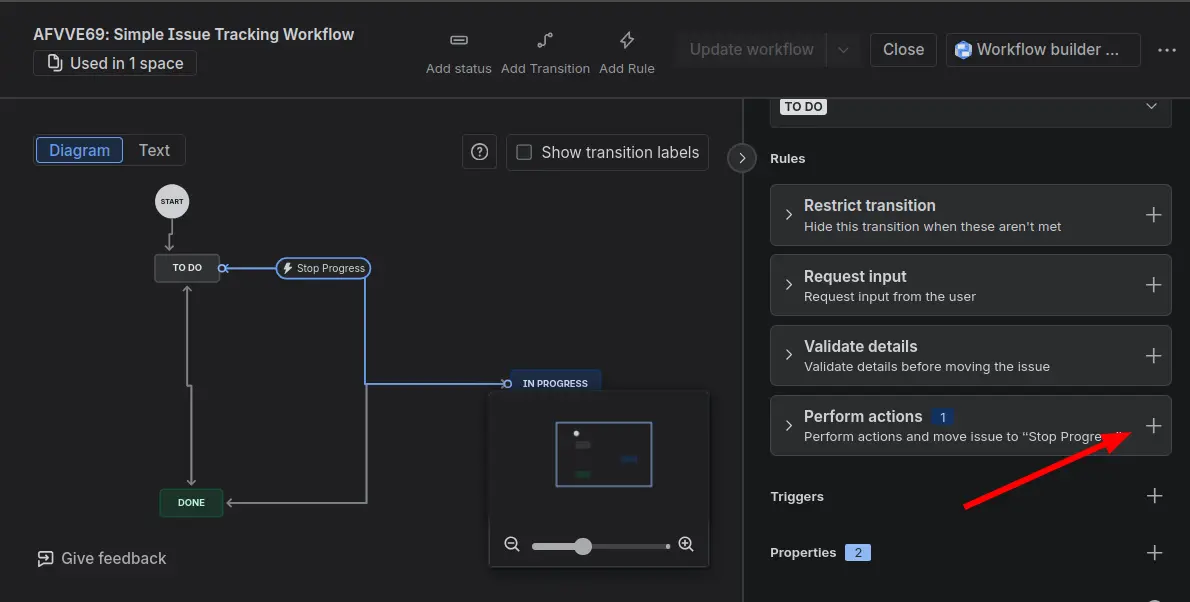This screenshot has width=1190, height=602.
Task: Switch to the Text view tab
Action: coord(154,151)
